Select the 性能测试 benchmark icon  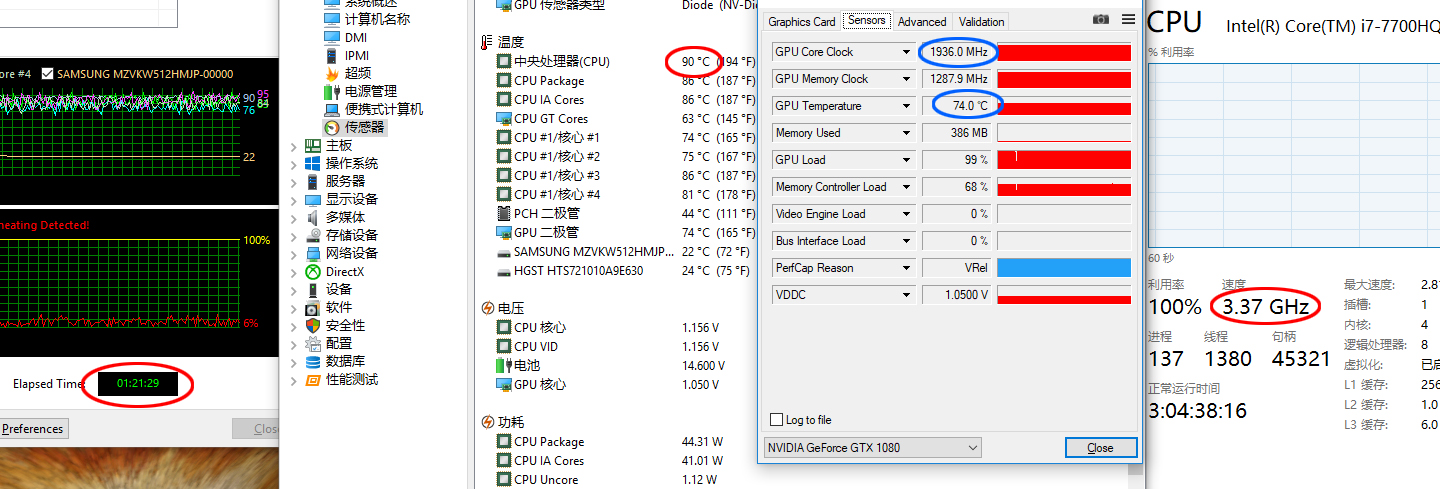313,379
